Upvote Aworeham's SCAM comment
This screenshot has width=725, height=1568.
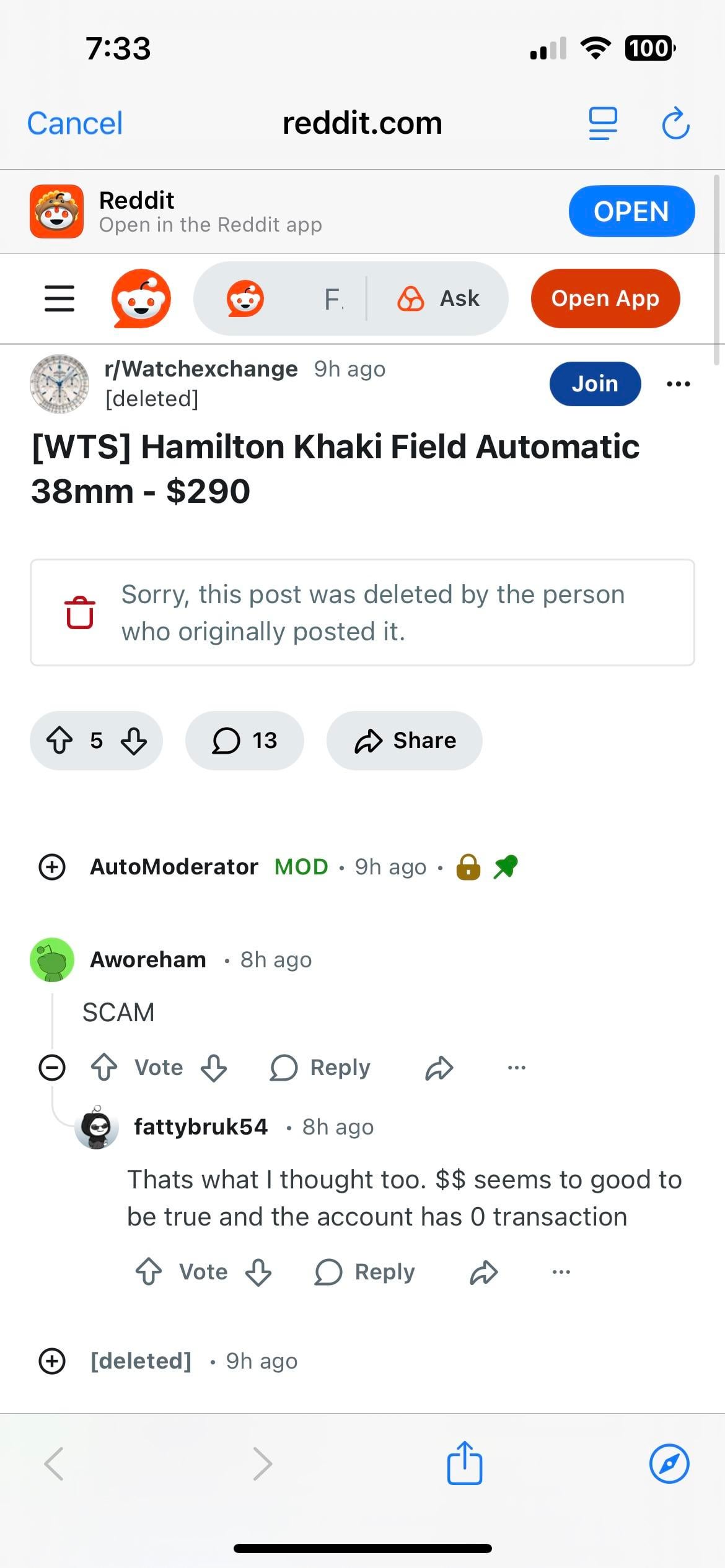[x=104, y=1068]
